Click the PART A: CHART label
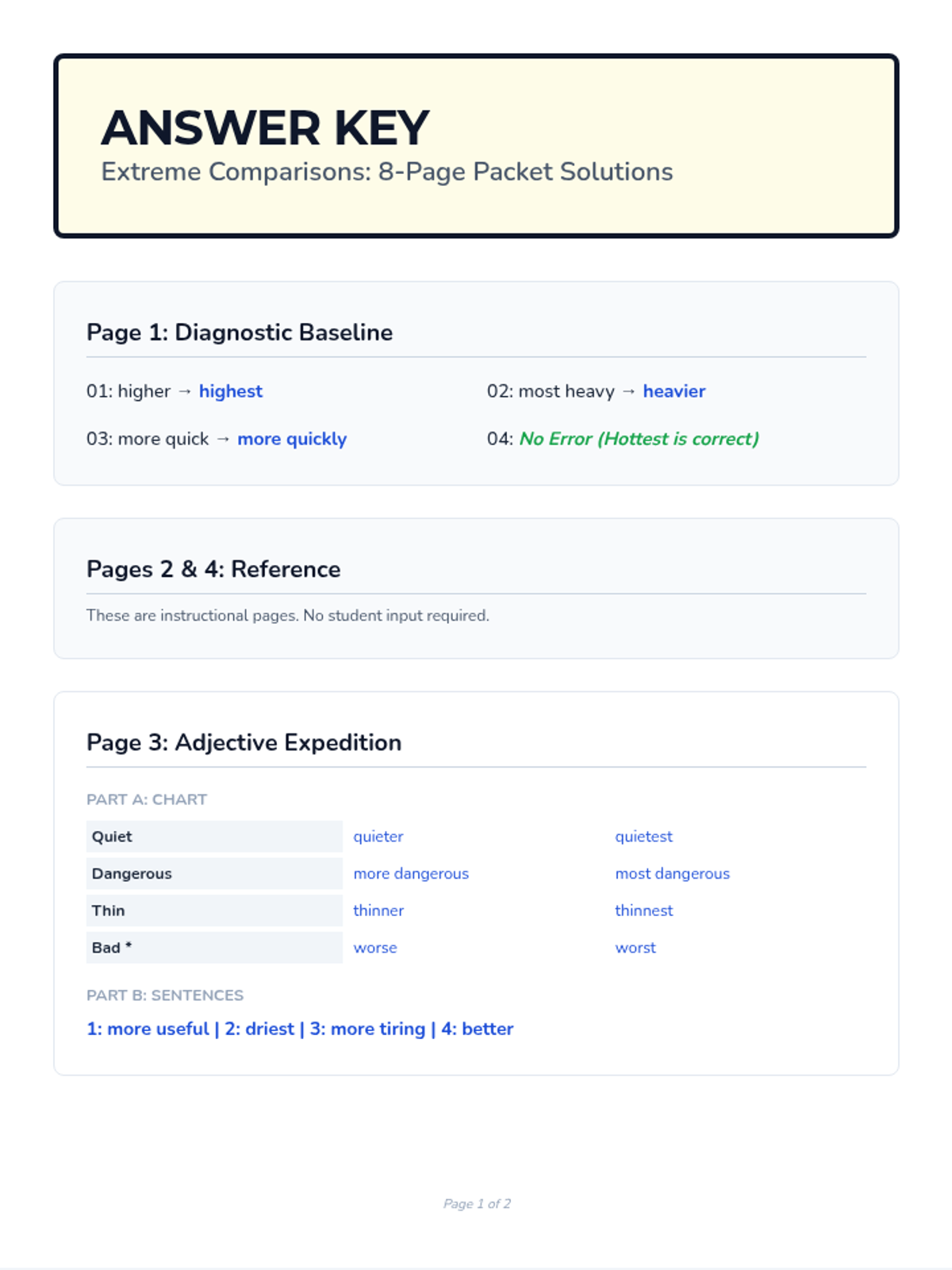 click(147, 799)
